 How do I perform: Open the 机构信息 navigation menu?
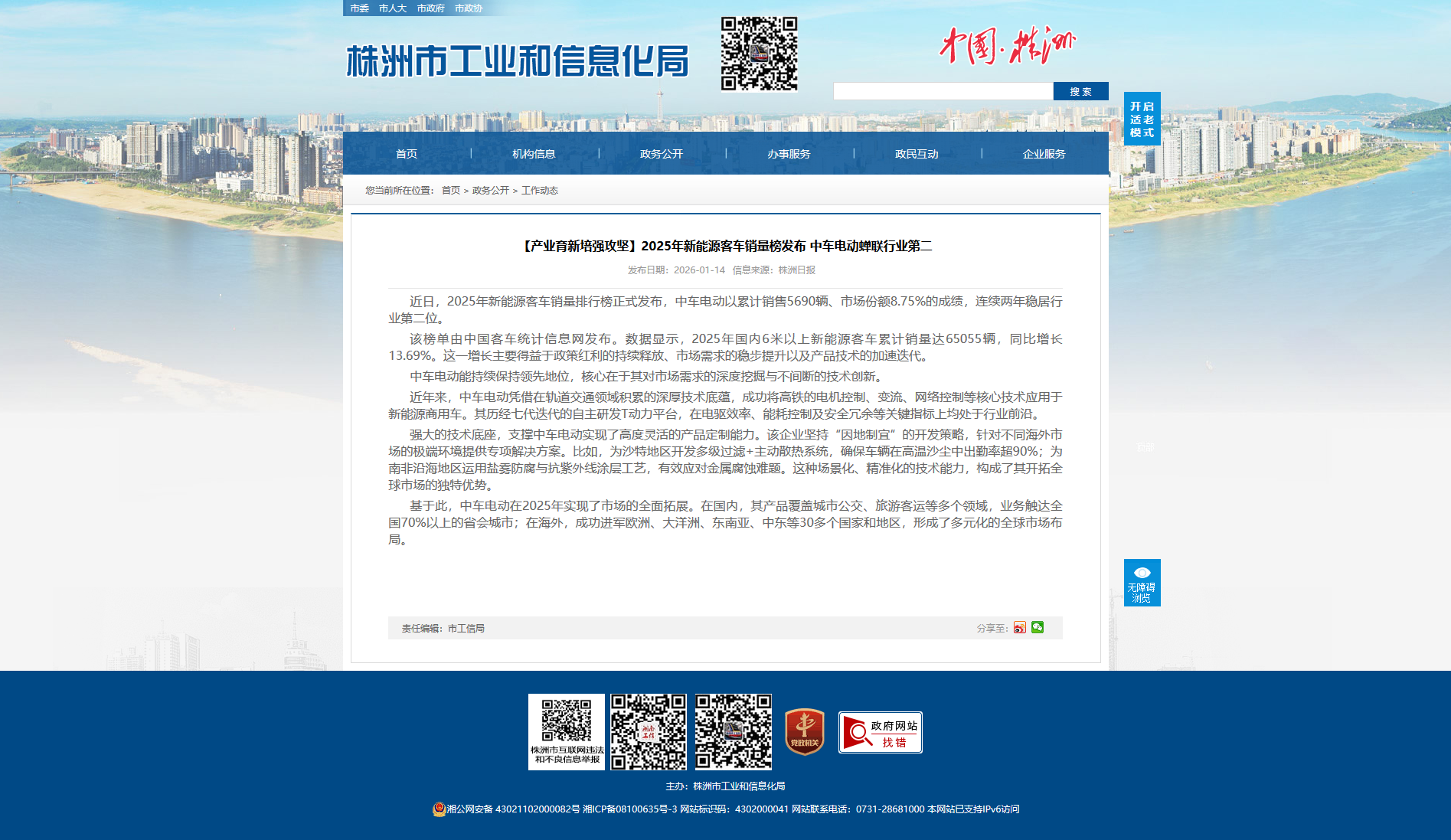(534, 154)
